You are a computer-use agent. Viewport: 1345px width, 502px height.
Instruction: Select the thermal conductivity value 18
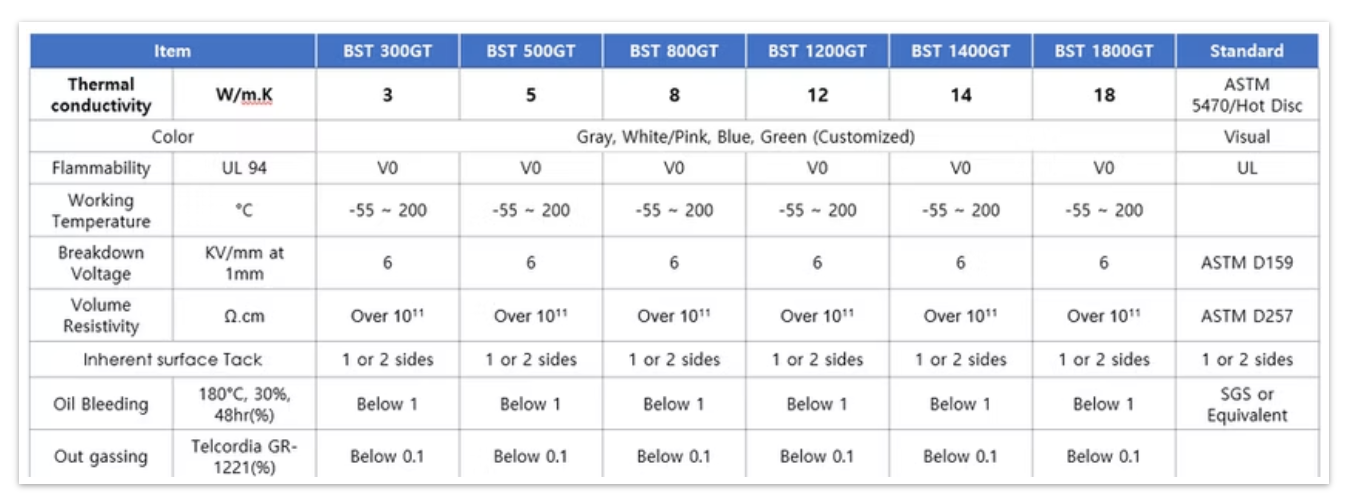[x=1103, y=95]
